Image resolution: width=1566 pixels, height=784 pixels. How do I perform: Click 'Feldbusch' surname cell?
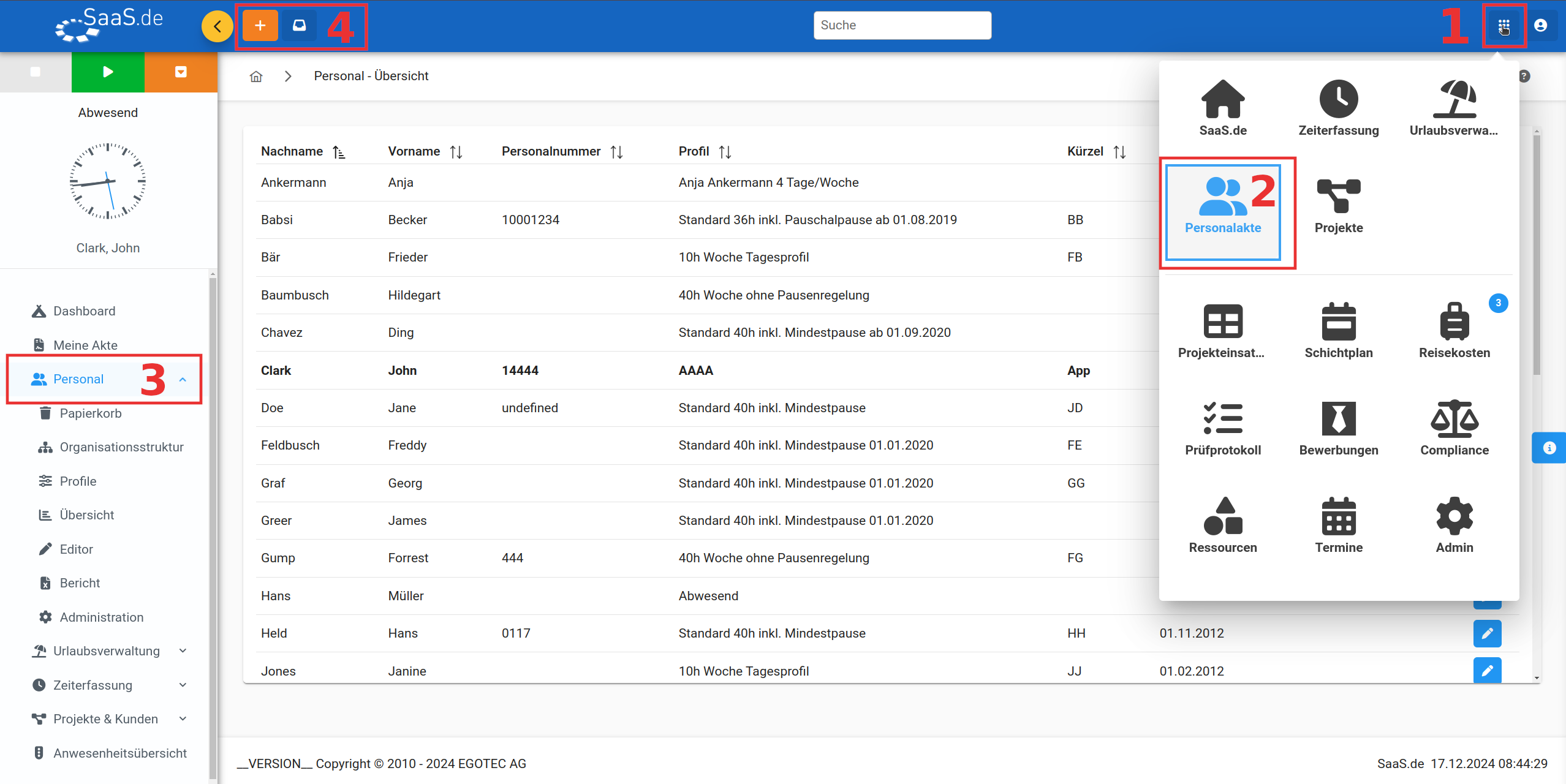point(290,445)
